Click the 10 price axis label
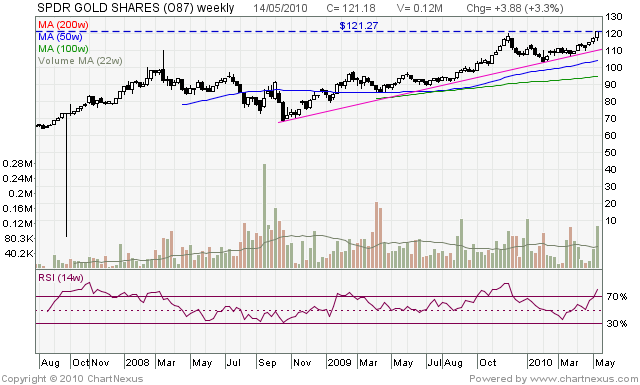The height and width of the screenshot is (385, 640). pyautogui.click(x=611, y=220)
